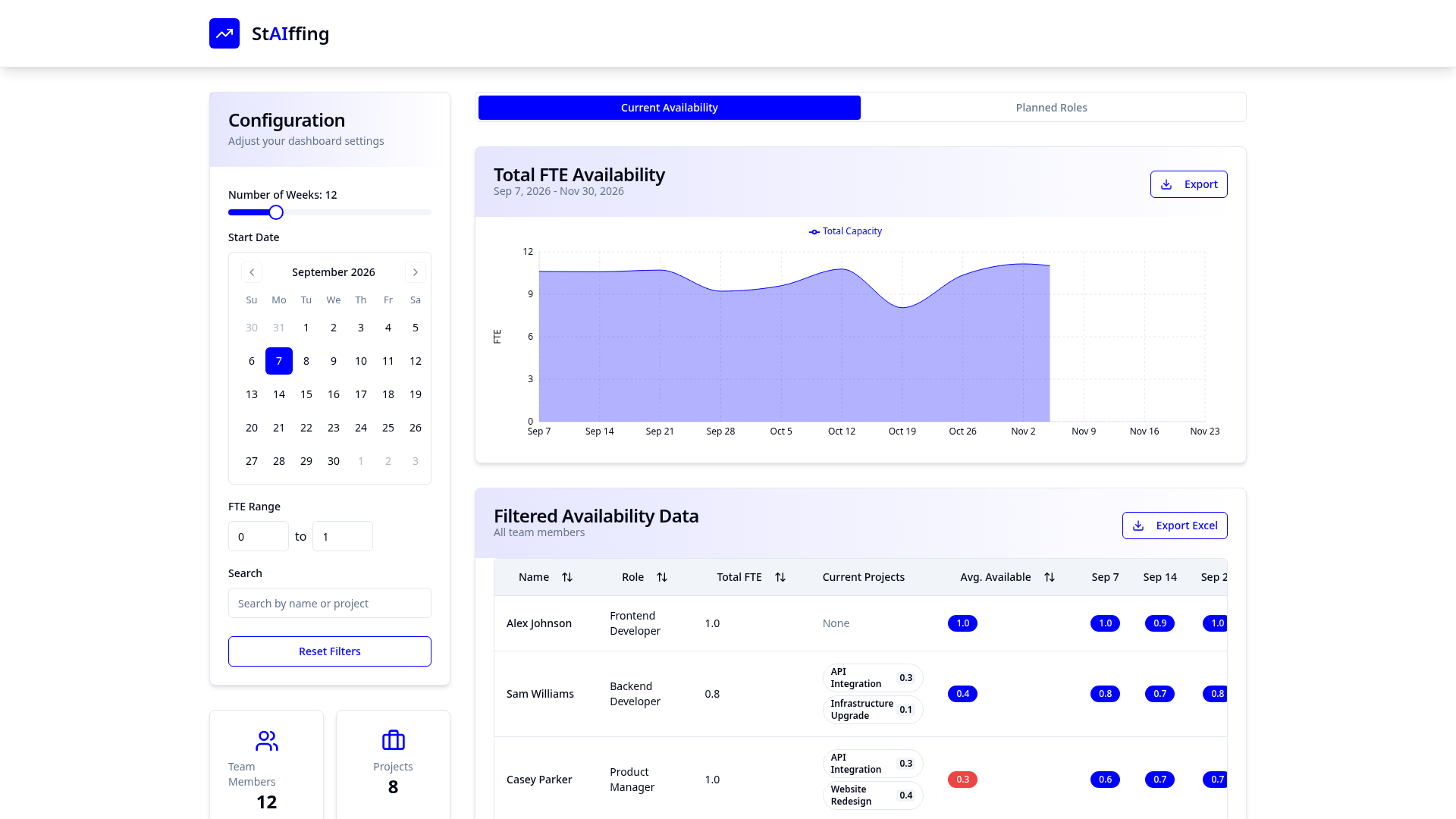Click the FTE Range minimum input
The height and width of the screenshot is (819, 1456).
pos(259,536)
